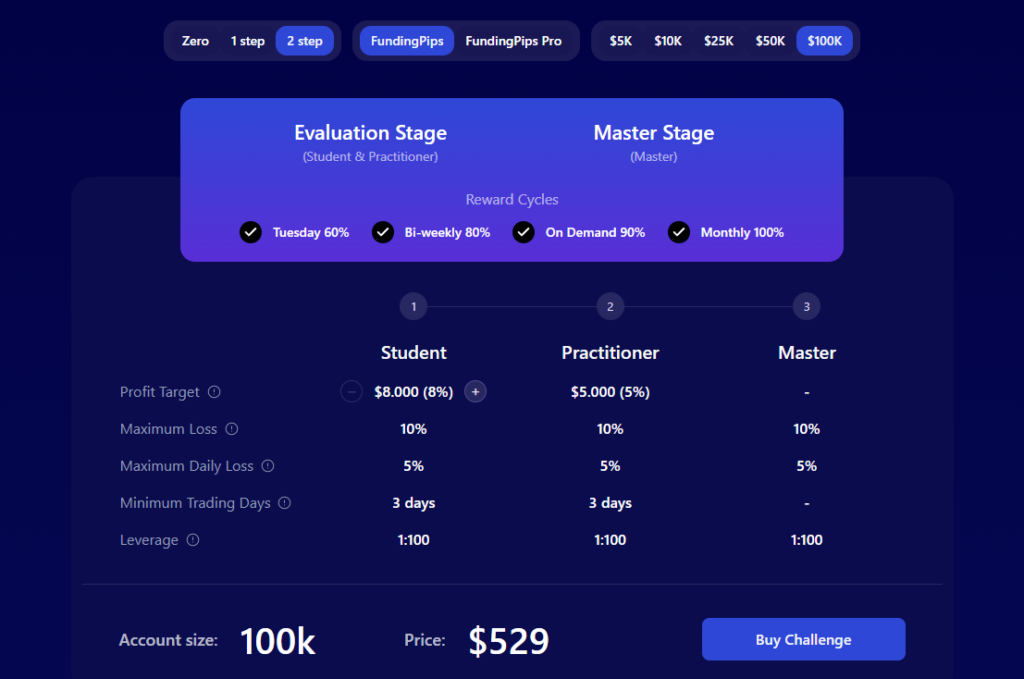Click the step 3 circle above Master
The width and height of the screenshot is (1024, 679).
pyautogui.click(x=806, y=306)
